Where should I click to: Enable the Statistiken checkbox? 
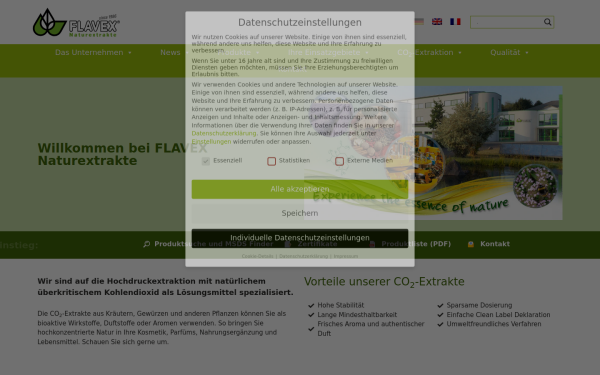click(272, 161)
